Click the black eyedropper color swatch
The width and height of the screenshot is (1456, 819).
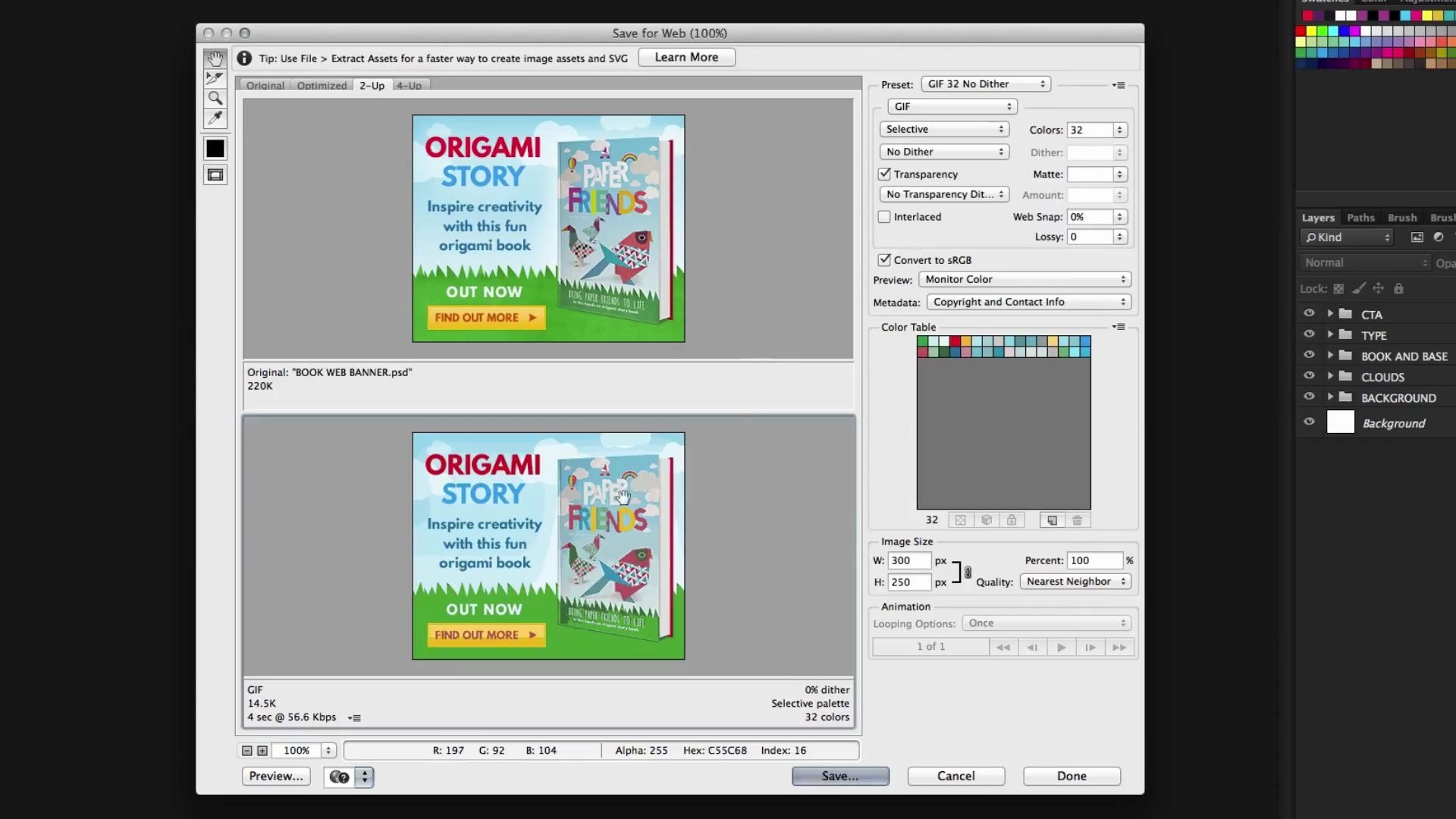coord(215,149)
